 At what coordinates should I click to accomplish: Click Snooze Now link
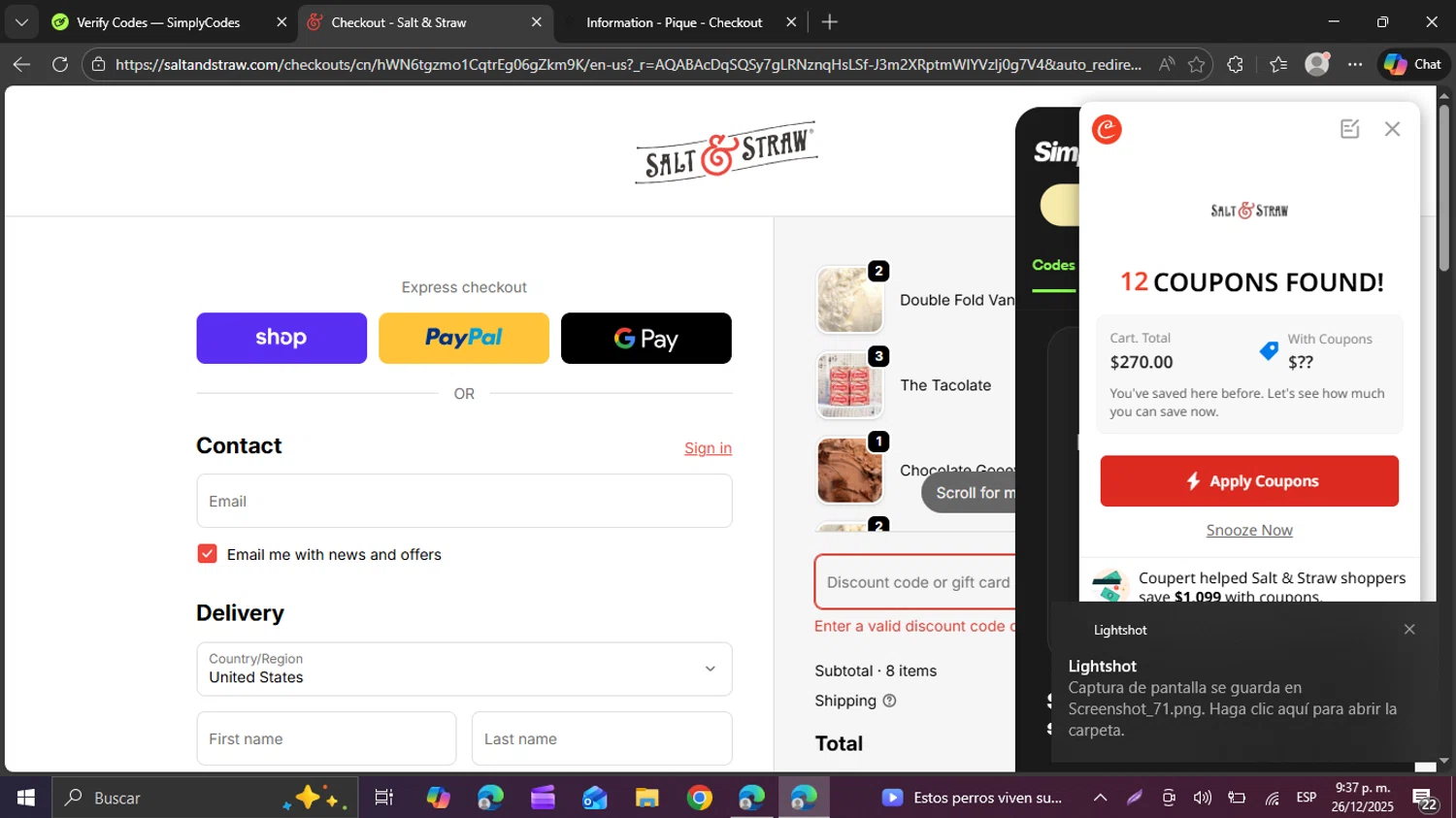pos(1249,530)
